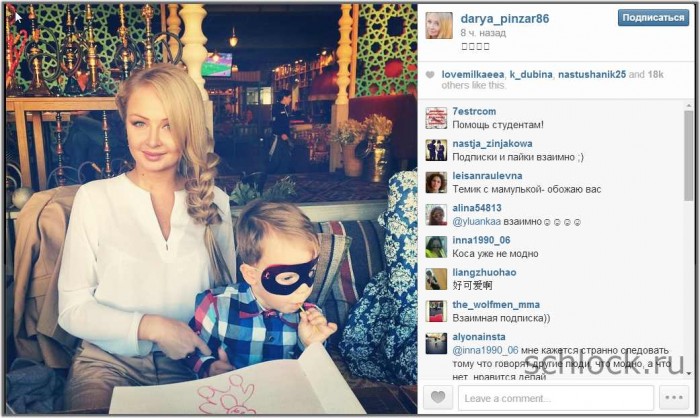
Task: Click the comments scrollbar up arrow
Action: click(689, 106)
